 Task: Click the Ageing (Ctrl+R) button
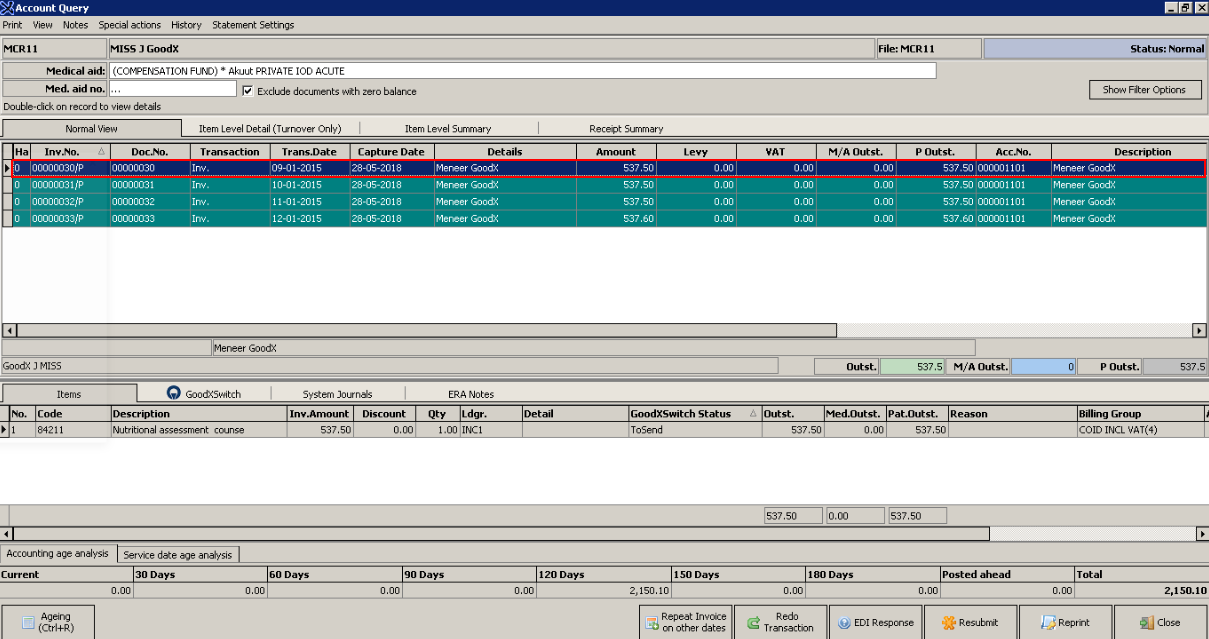coord(50,622)
